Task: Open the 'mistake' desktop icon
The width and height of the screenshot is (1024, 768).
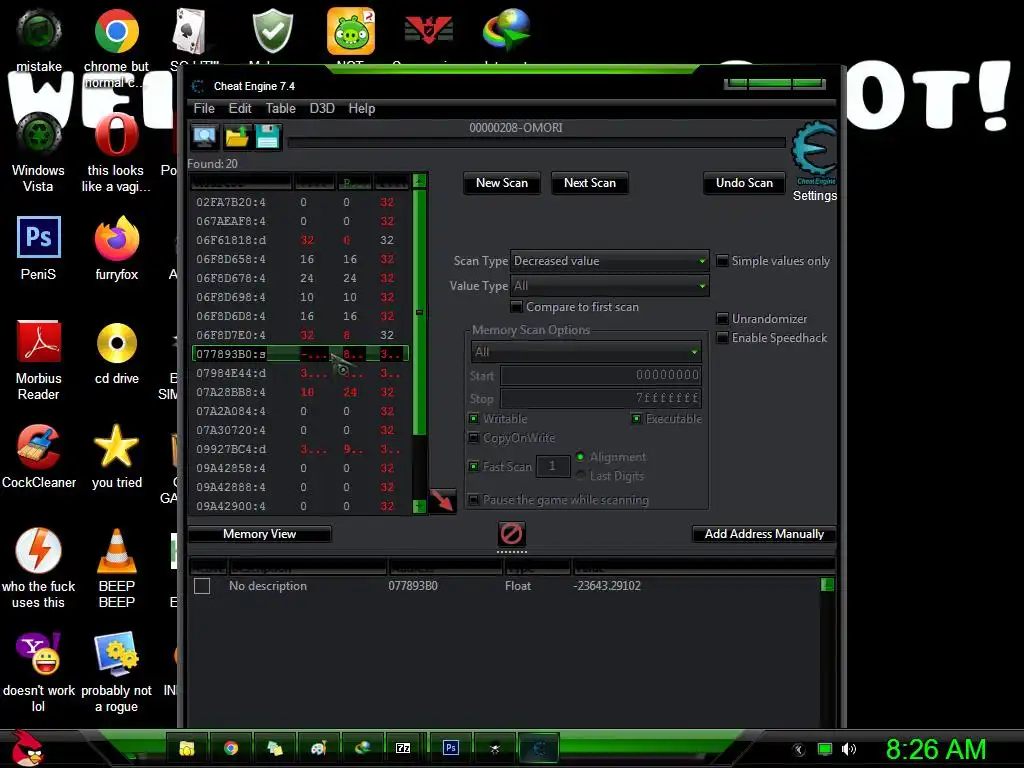Action: (x=39, y=31)
